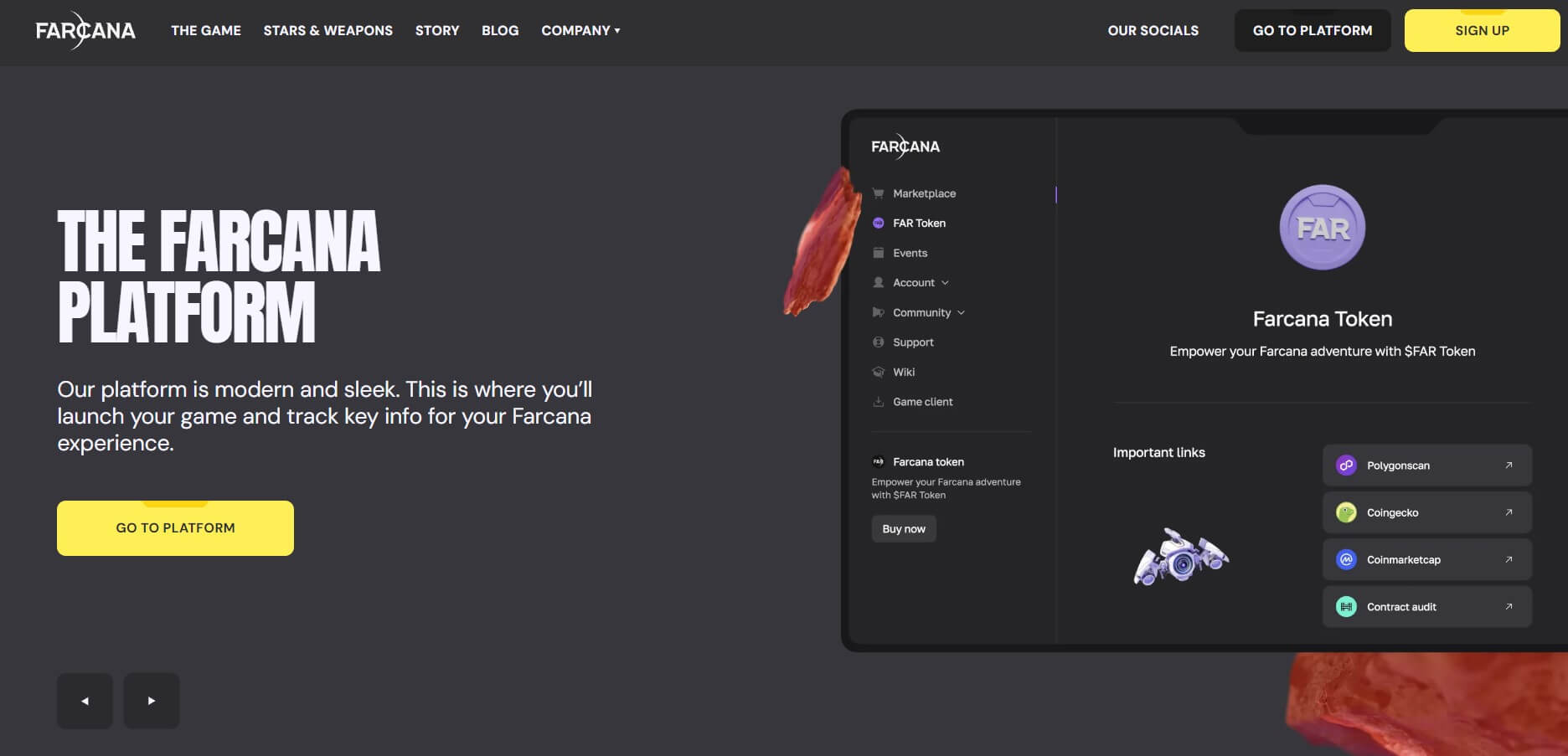The image size is (1568, 756).
Task: Click large FAR coin image
Action: (1323, 227)
